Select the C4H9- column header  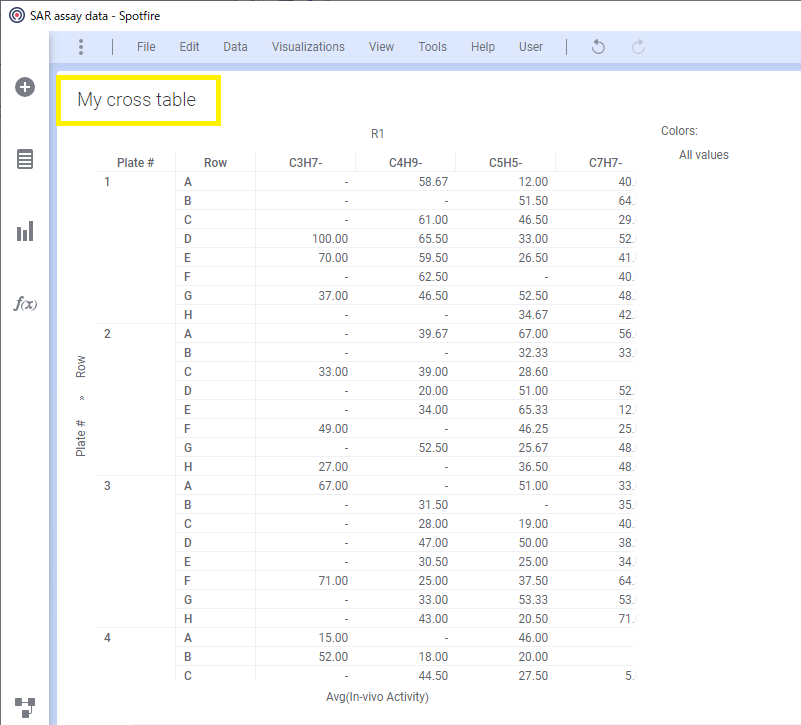(406, 160)
